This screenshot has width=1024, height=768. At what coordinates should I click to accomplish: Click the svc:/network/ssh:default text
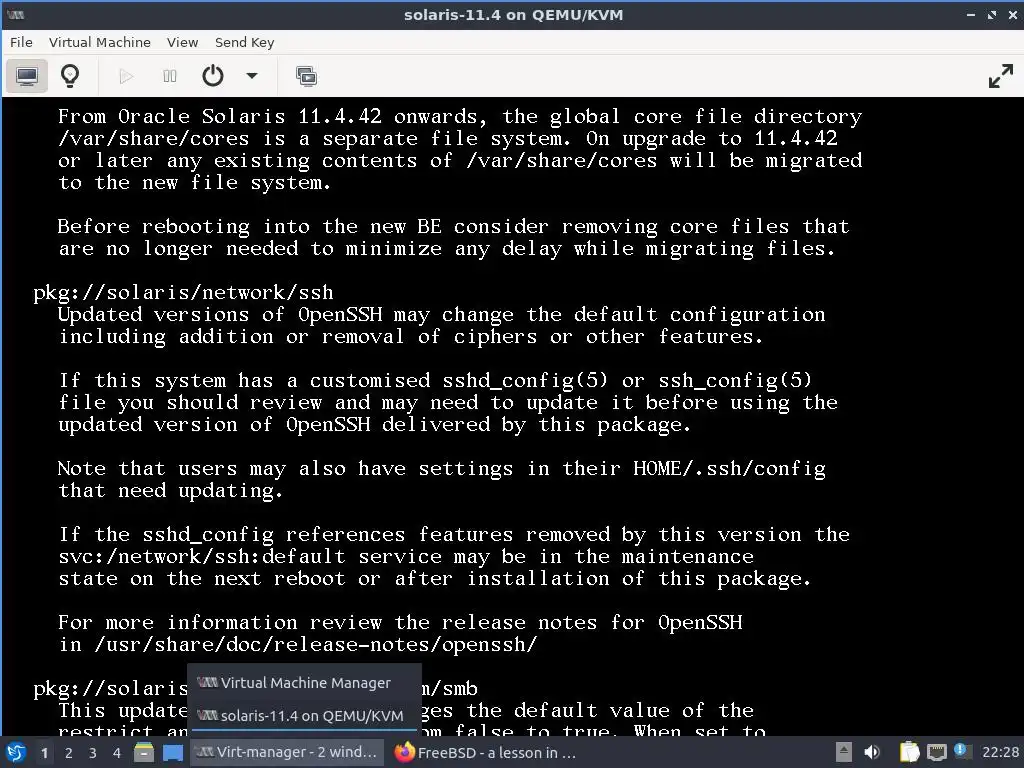coord(202,556)
